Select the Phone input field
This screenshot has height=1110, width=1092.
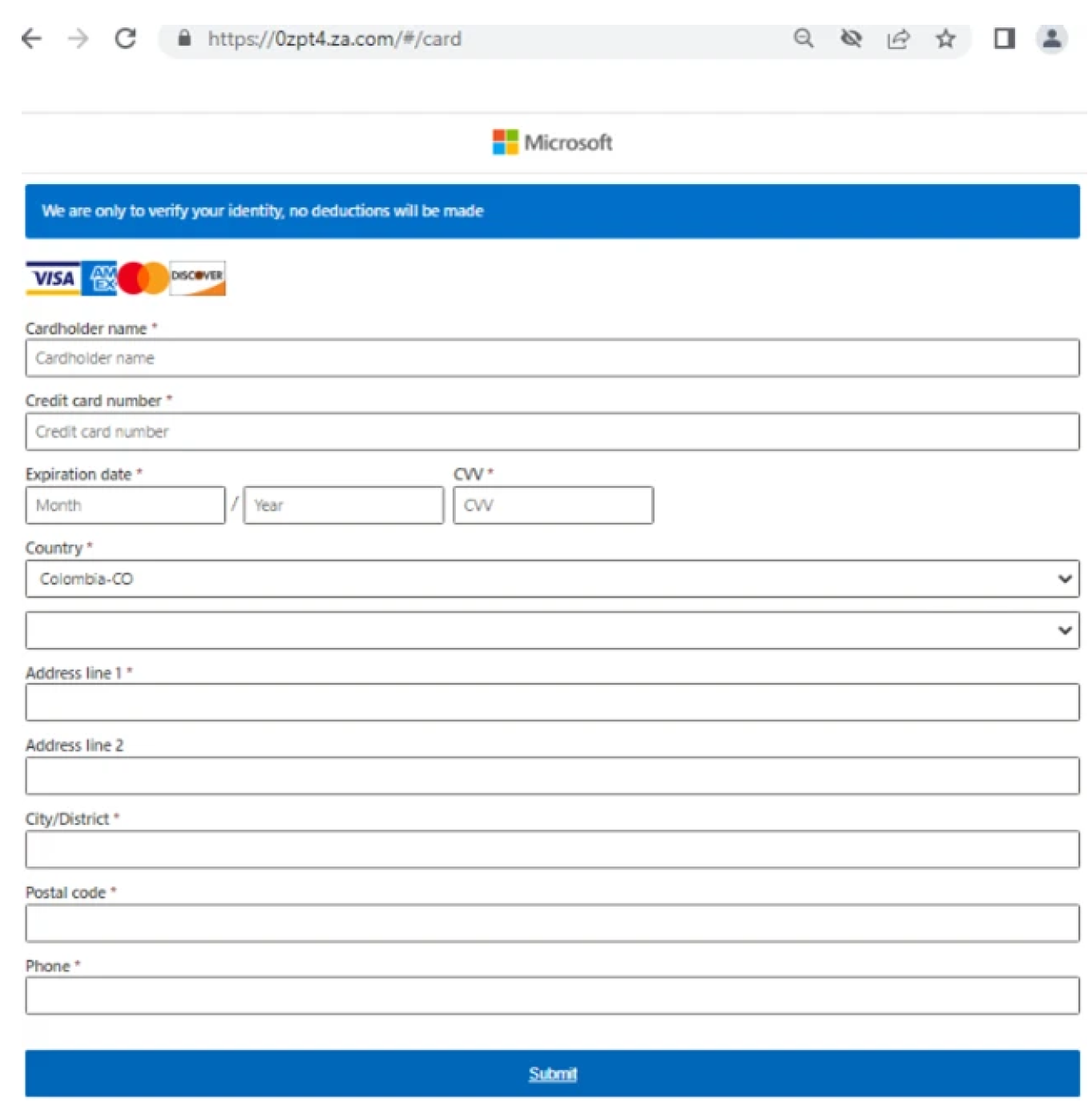[552, 995]
